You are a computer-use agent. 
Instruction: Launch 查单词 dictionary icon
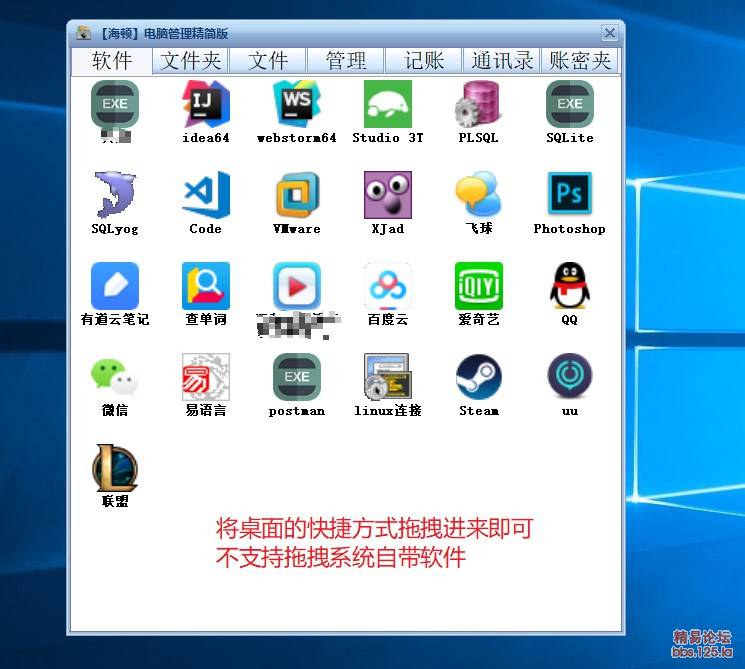[206, 286]
